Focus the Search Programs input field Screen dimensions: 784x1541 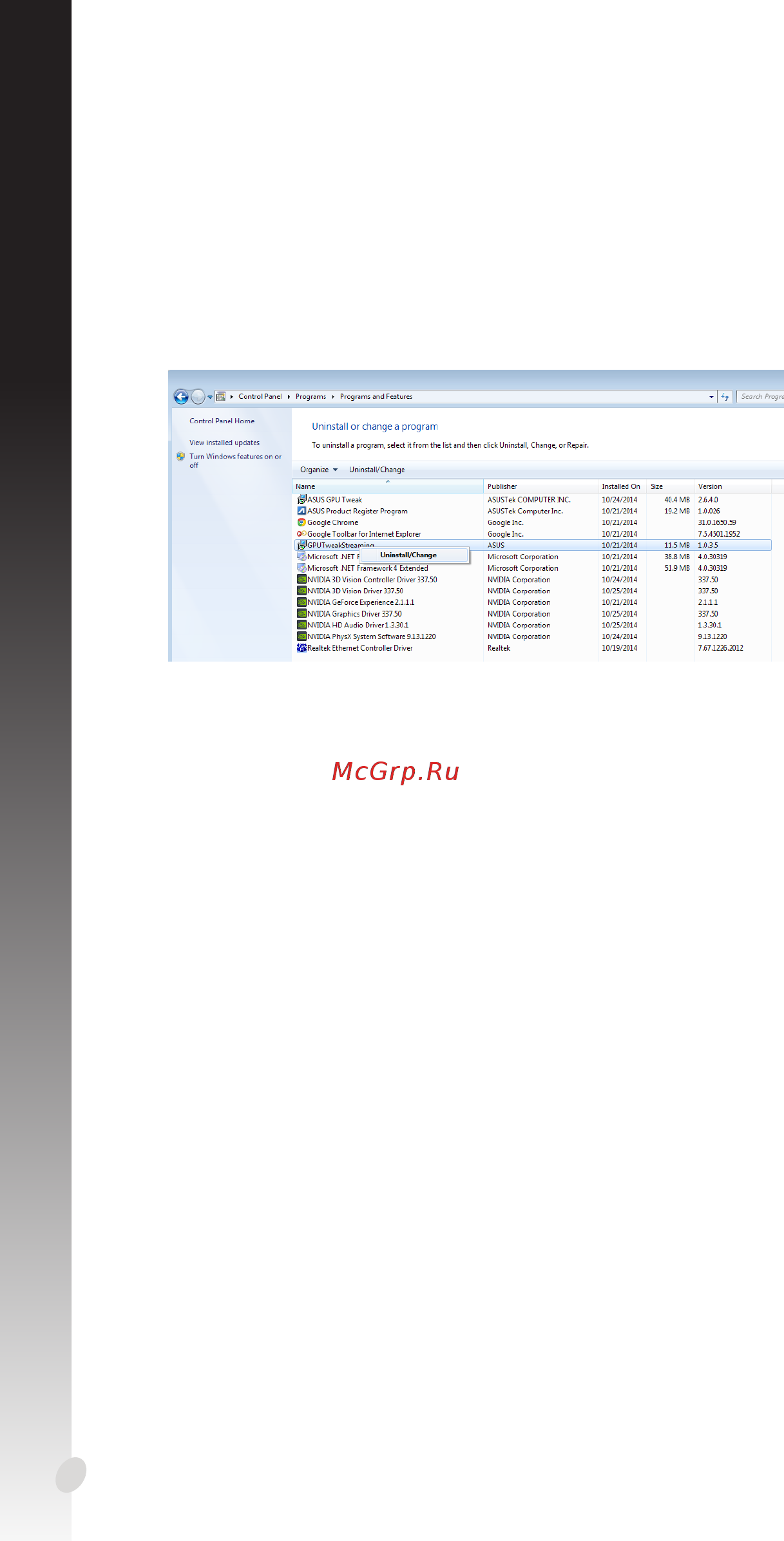pos(761,397)
